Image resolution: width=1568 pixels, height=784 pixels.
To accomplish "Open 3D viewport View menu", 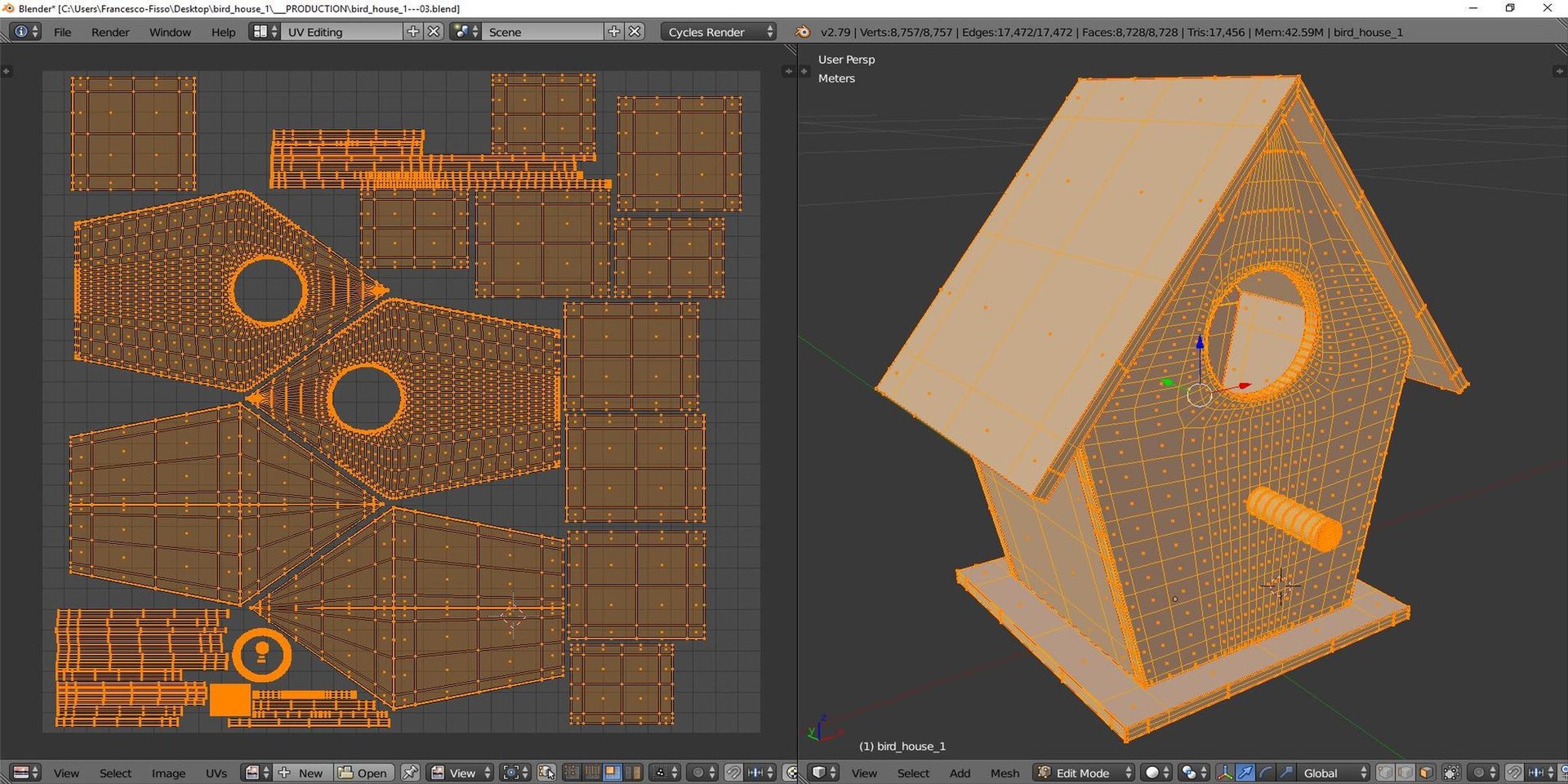I will pos(864,773).
